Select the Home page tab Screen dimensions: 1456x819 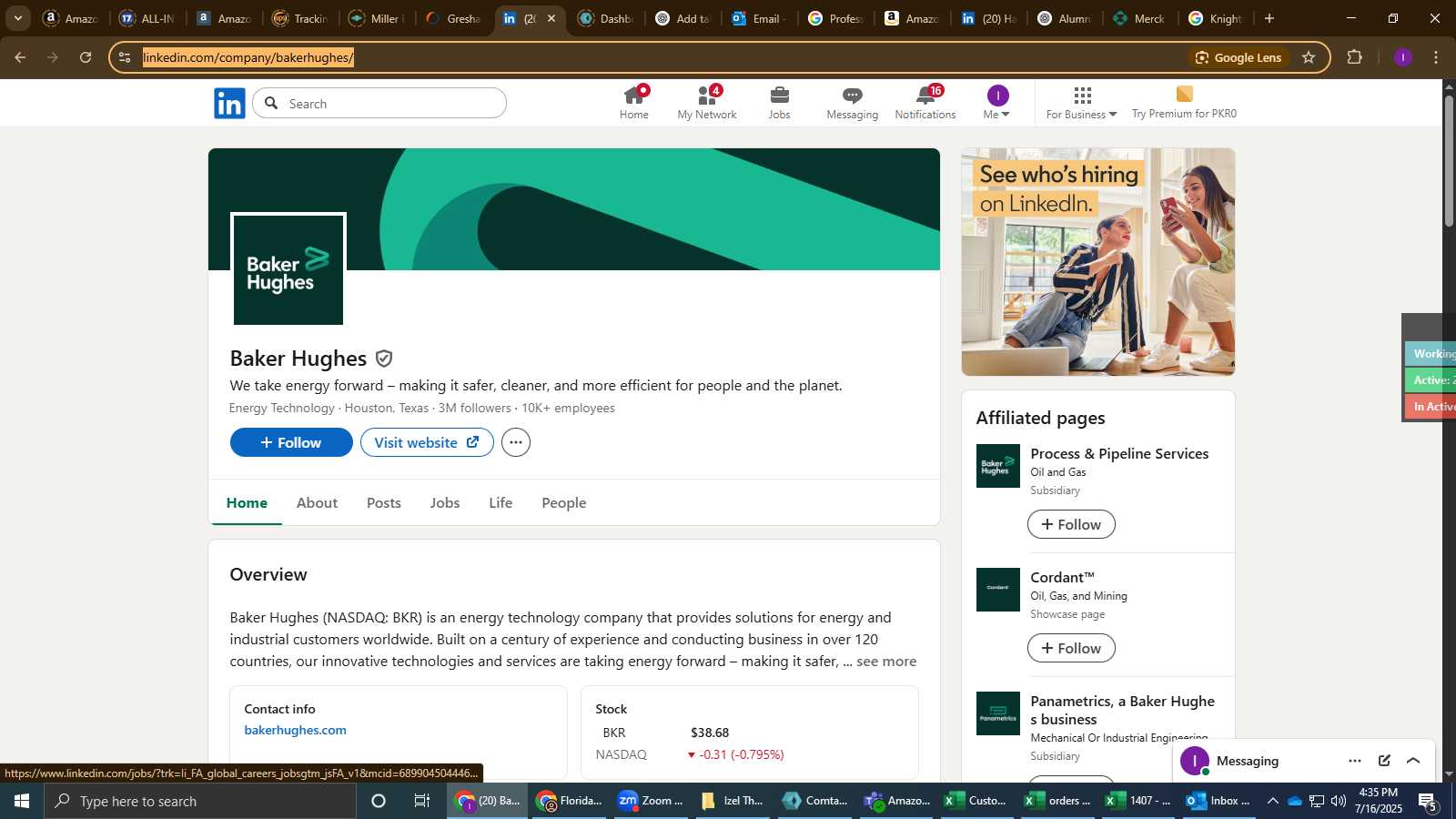pos(247,502)
